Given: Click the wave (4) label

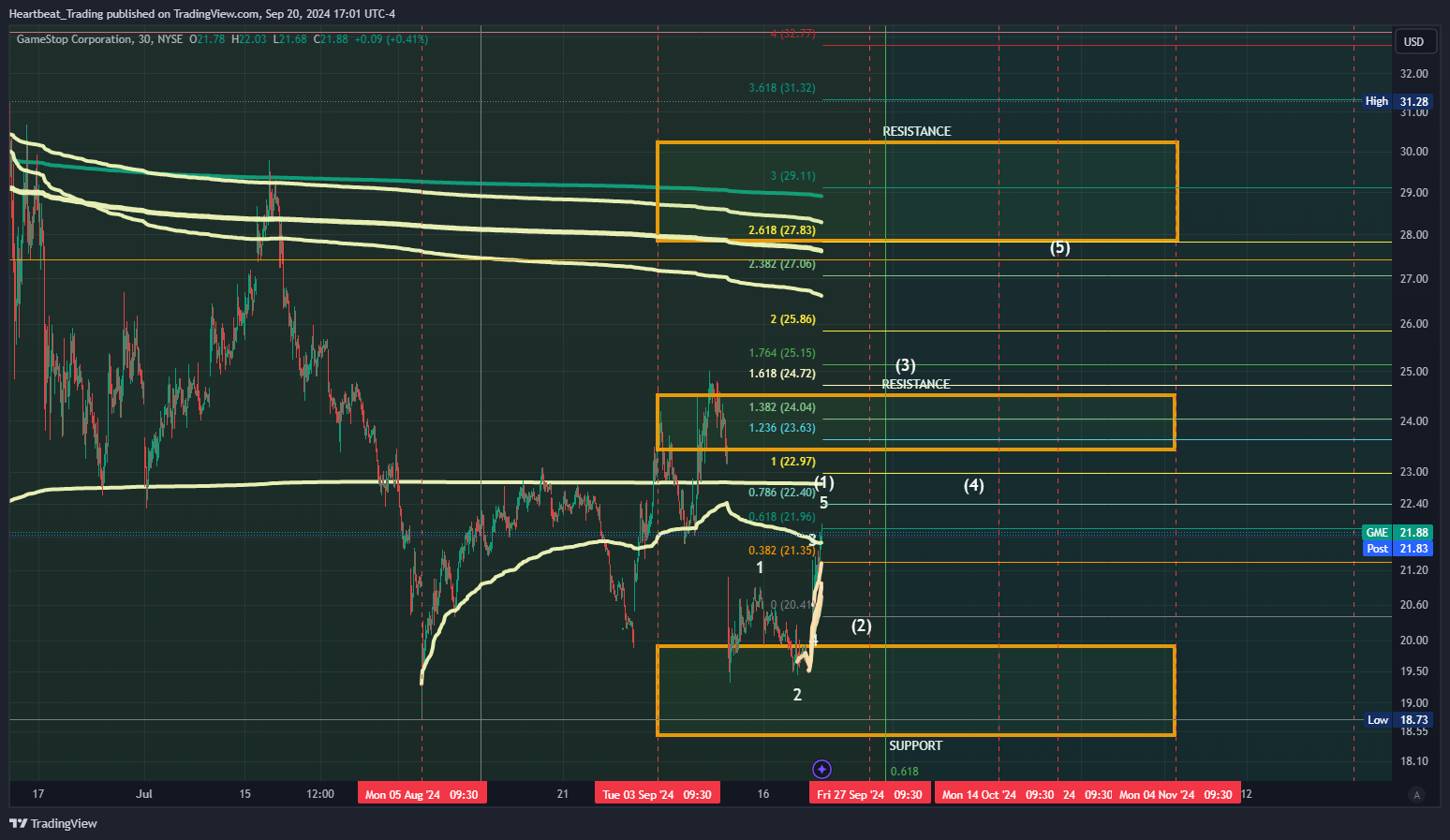Looking at the screenshot, I should point(974,485).
